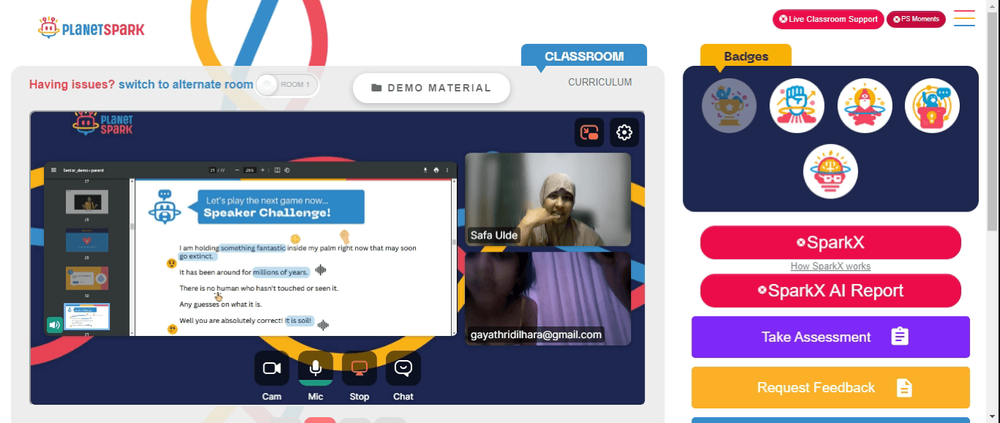
Task: Select the wizard guru badge
Action: [x=864, y=105]
